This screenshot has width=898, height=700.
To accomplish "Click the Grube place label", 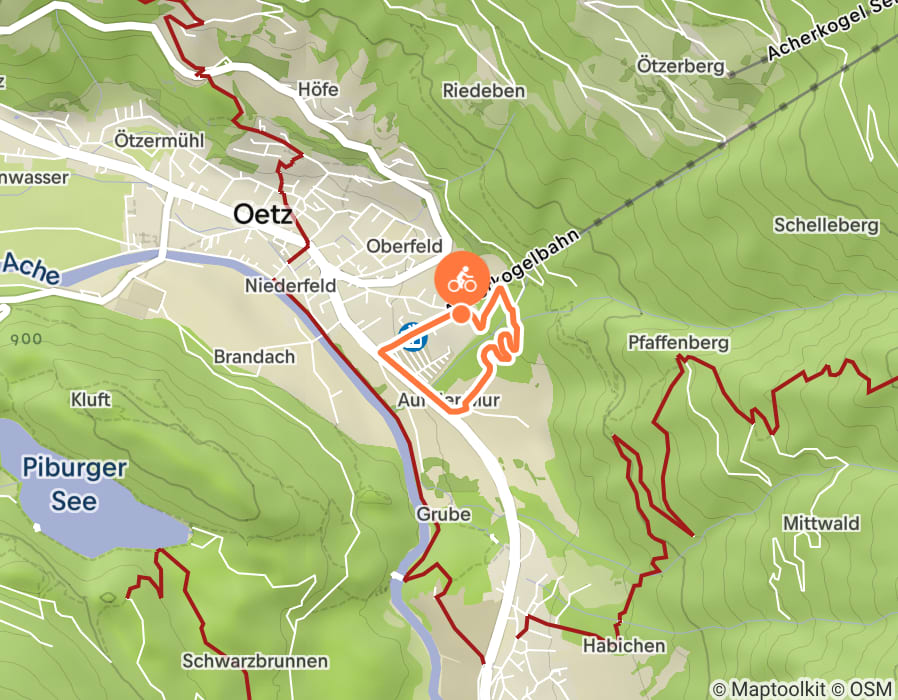I will click(x=444, y=514).
